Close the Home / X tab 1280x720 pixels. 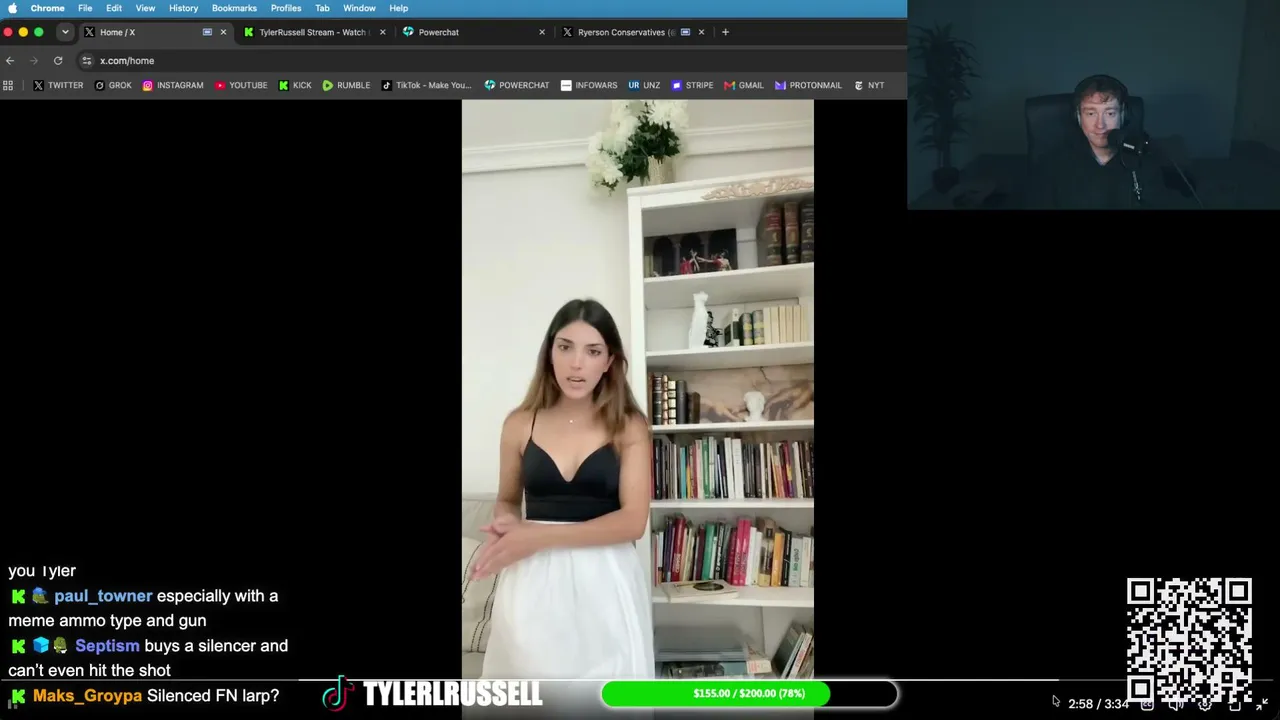tap(223, 32)
